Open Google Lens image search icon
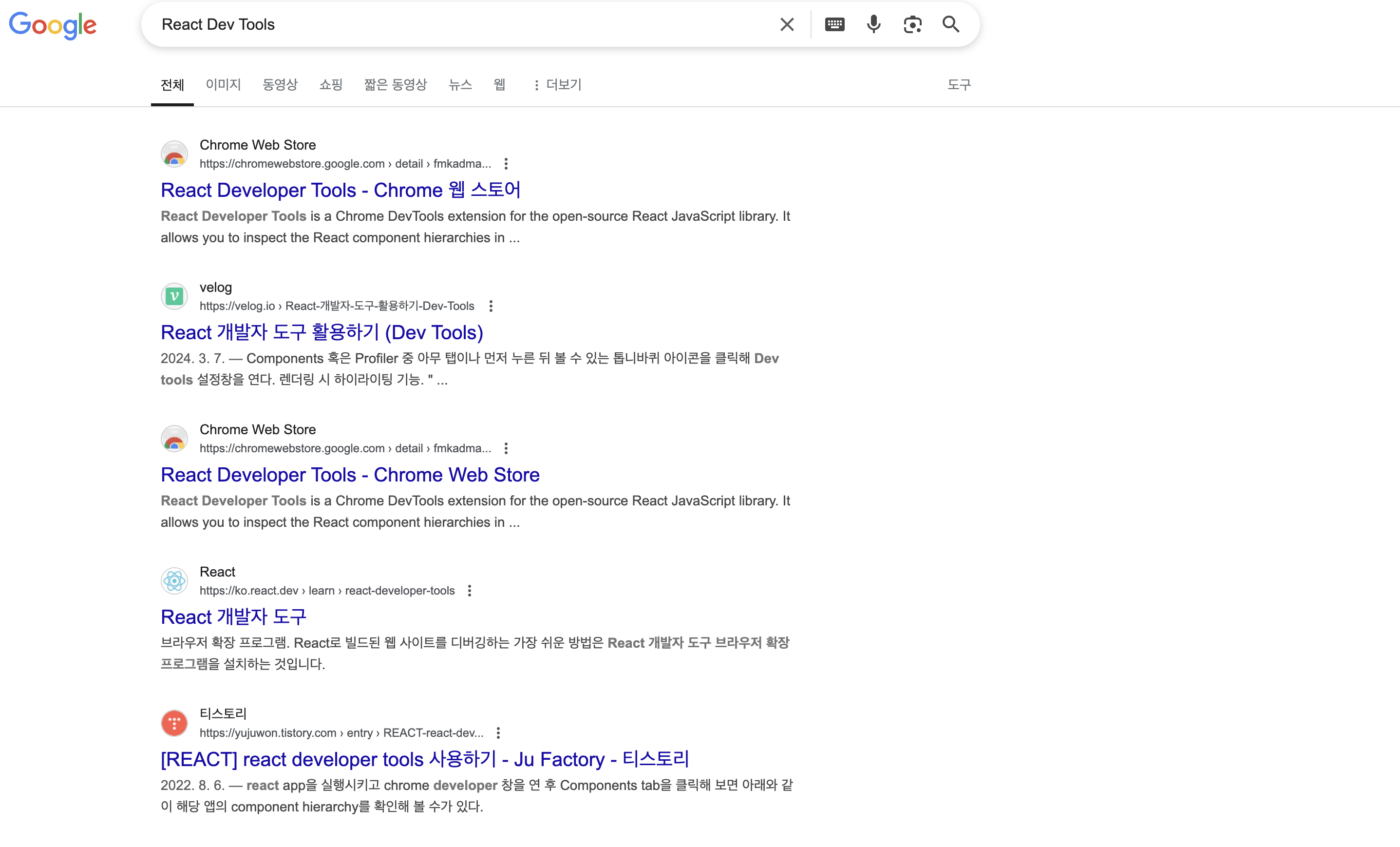Screen dimensions: 1400x847 click(912, 24)
